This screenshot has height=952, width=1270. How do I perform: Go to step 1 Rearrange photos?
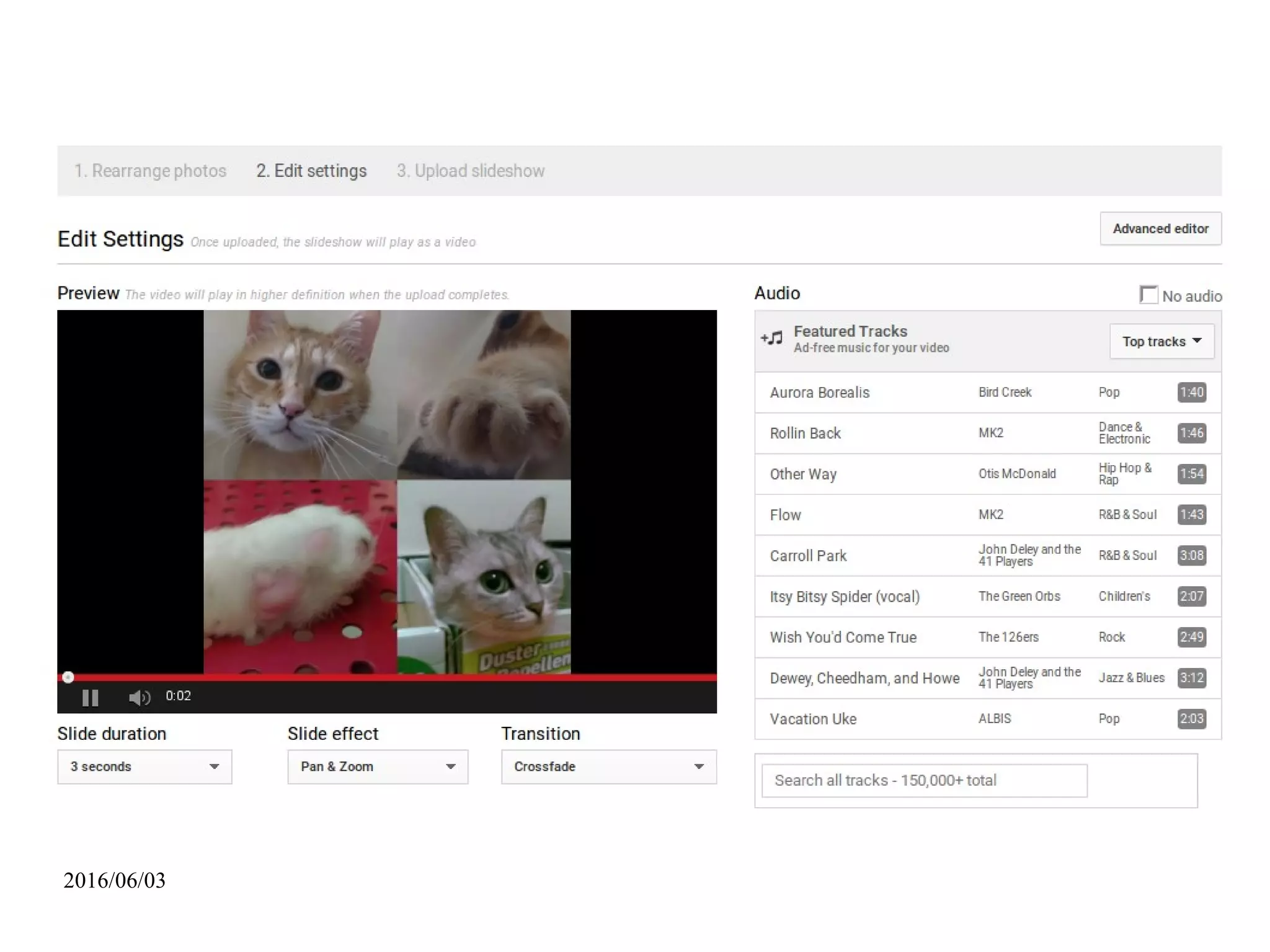coord(150,171)
